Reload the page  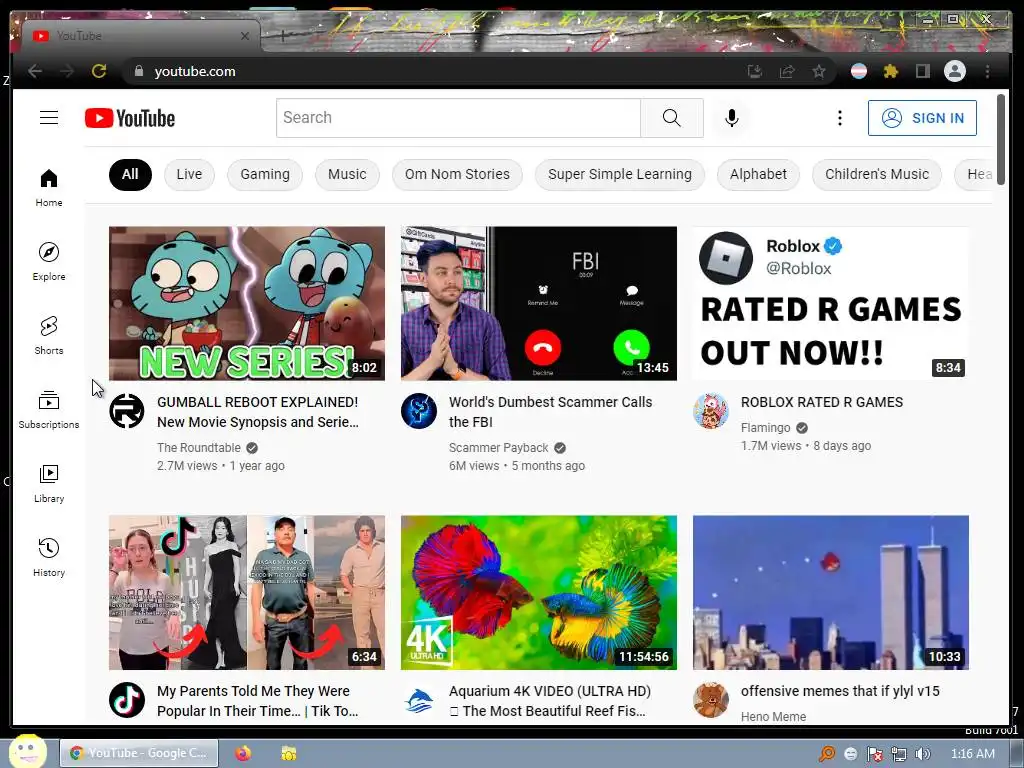[99, 71]
